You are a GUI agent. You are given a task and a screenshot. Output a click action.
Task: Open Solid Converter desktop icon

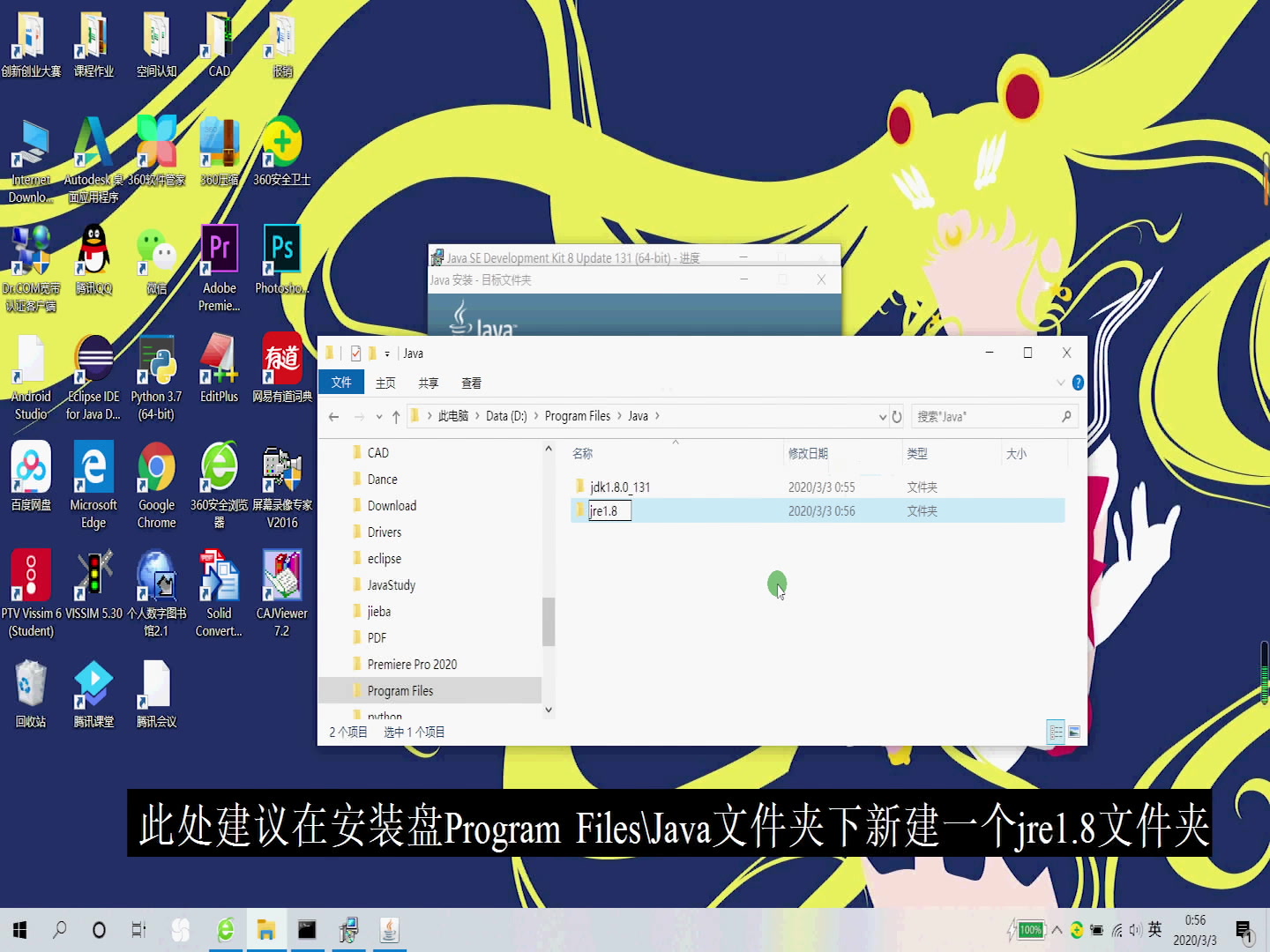point(220,593)
